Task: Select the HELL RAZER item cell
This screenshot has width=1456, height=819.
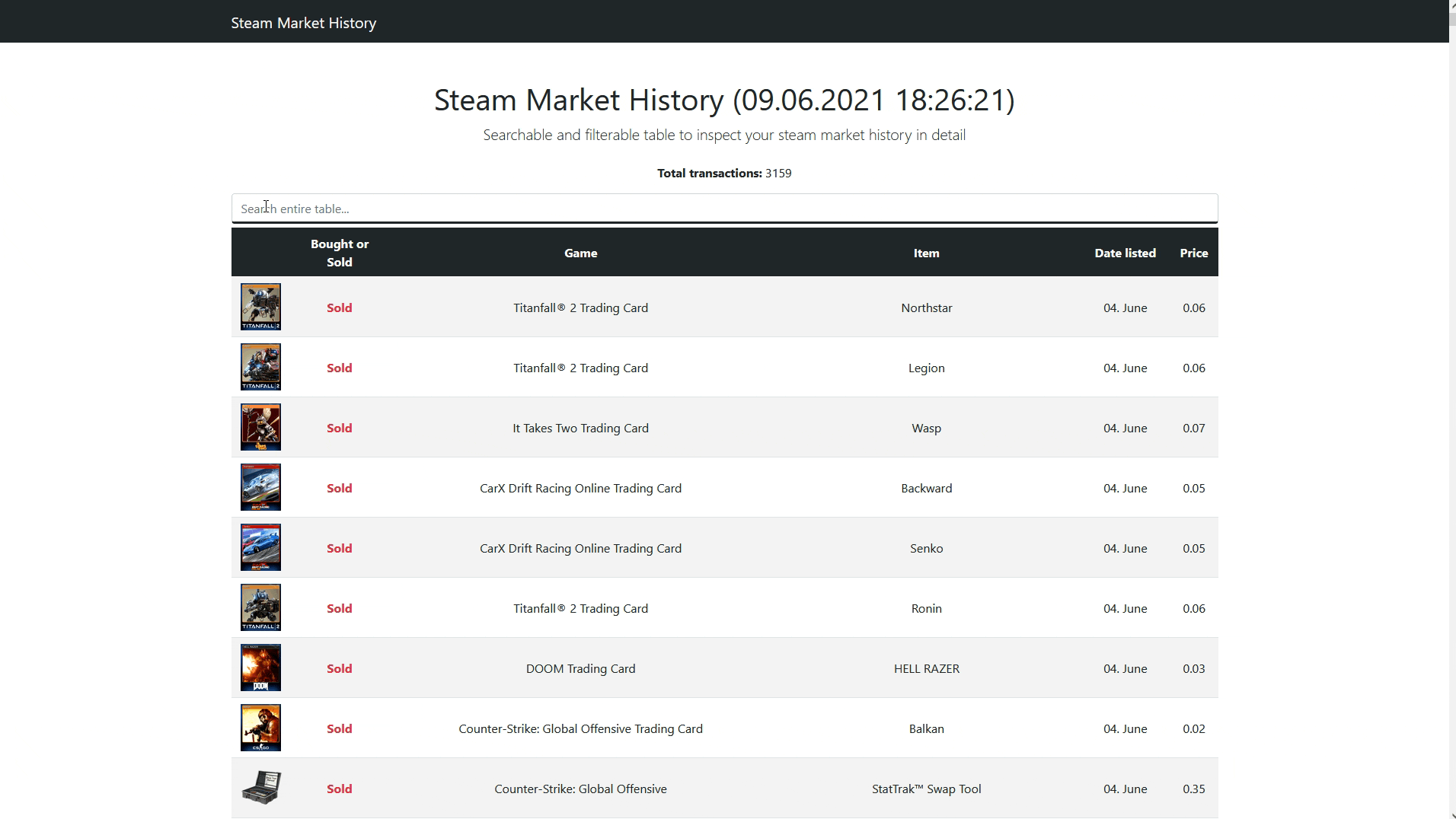Action: [x=926, y=668]
